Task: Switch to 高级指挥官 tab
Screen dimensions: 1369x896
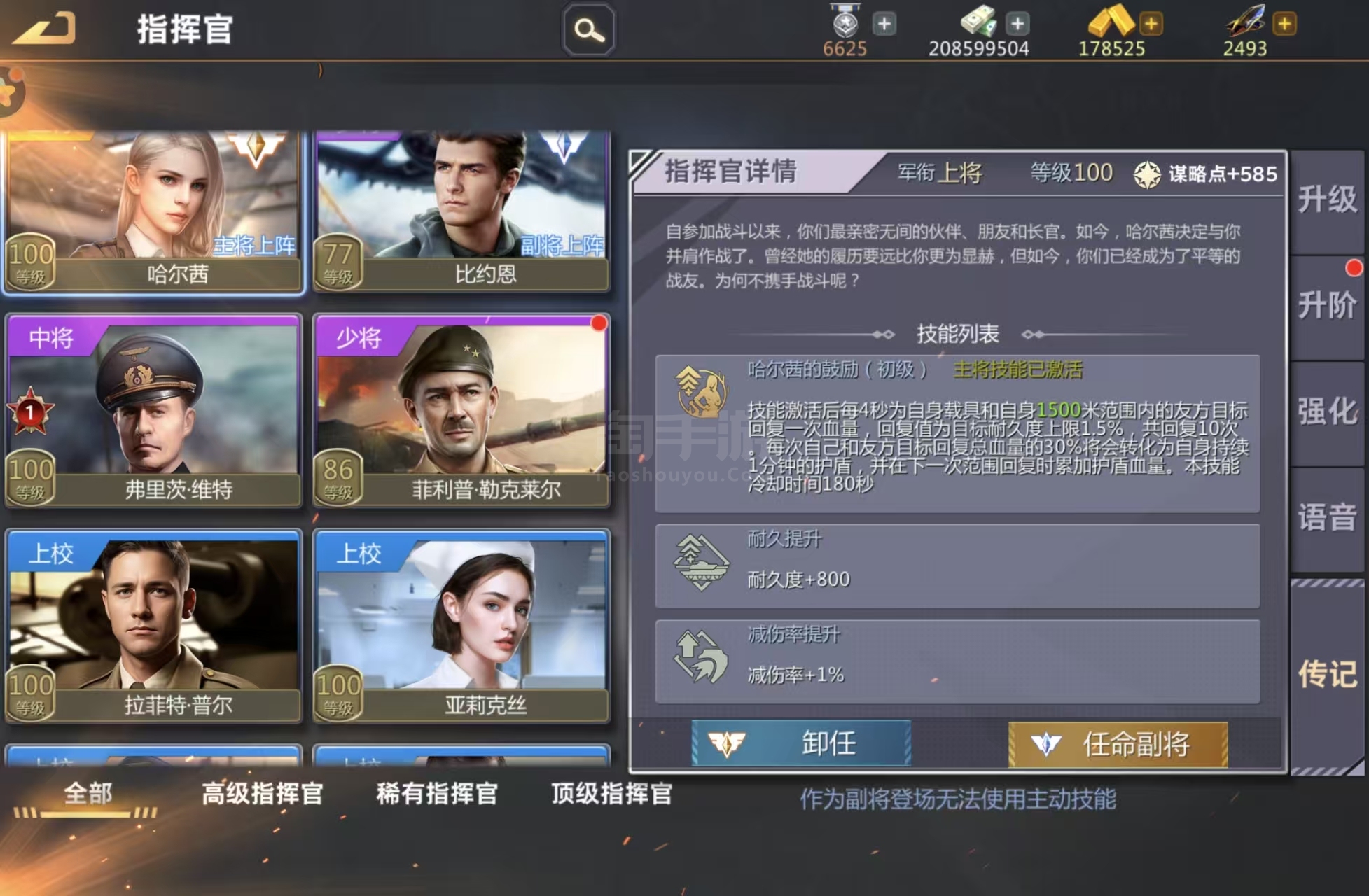Action: 262,794
